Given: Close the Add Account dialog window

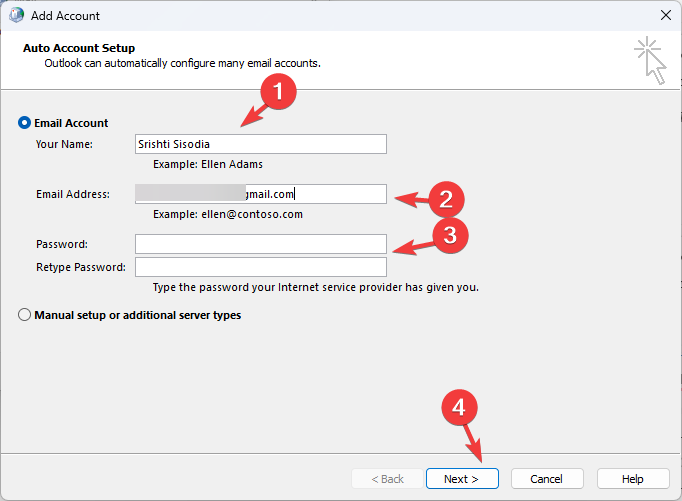Looking at the screenshot, I should [x=665, y=16].
